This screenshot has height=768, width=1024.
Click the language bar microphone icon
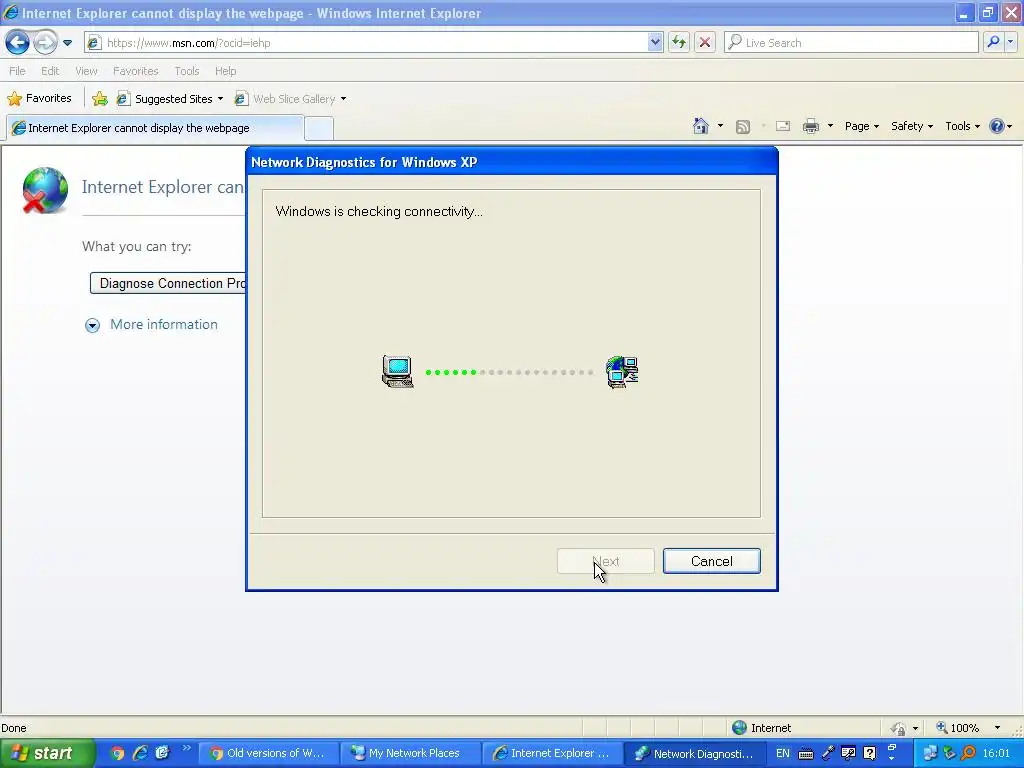point(827,754)
